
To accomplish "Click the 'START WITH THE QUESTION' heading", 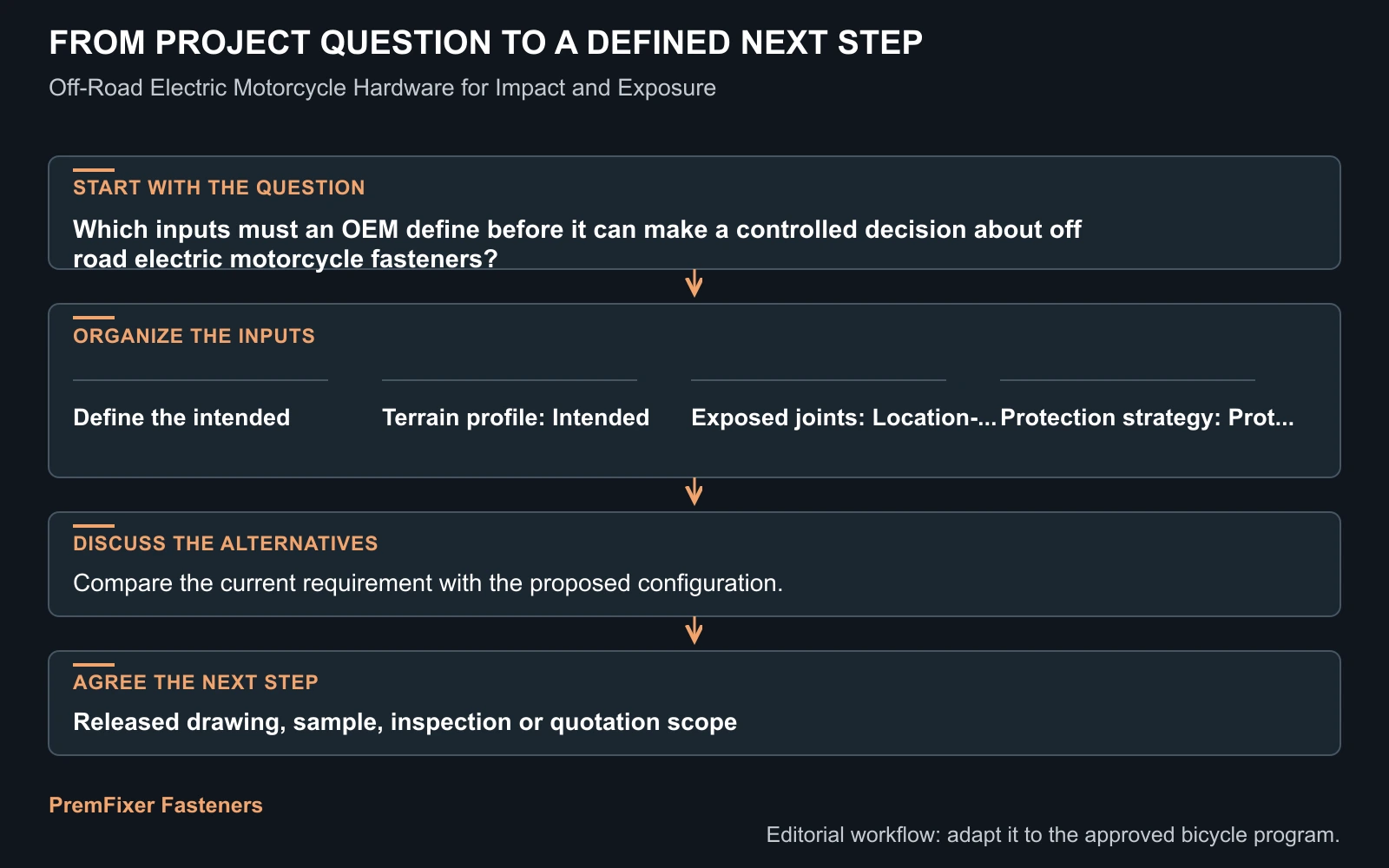I will pyautogui.click(x=219, y=187).
